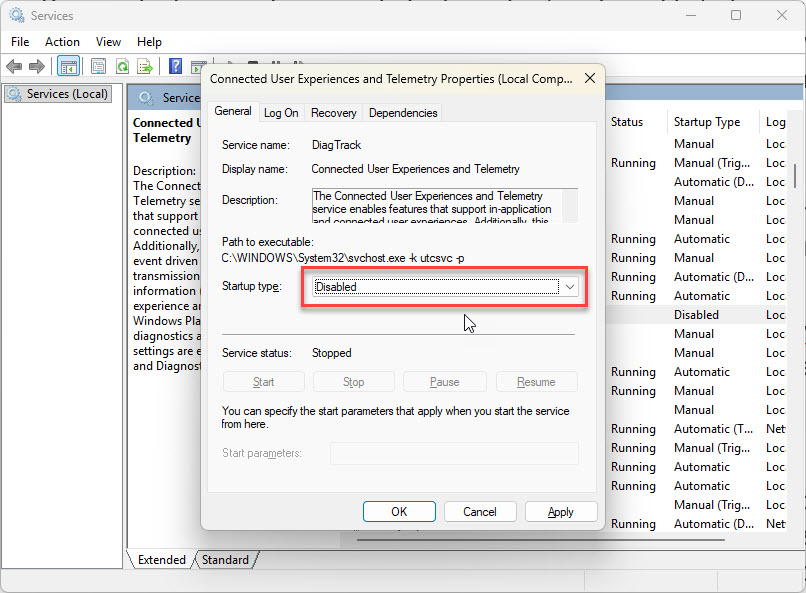The height and width of the screenshot is (593, 806).
Task: Close the Telemetry Properties dialog
Action: tap(590, 79)
